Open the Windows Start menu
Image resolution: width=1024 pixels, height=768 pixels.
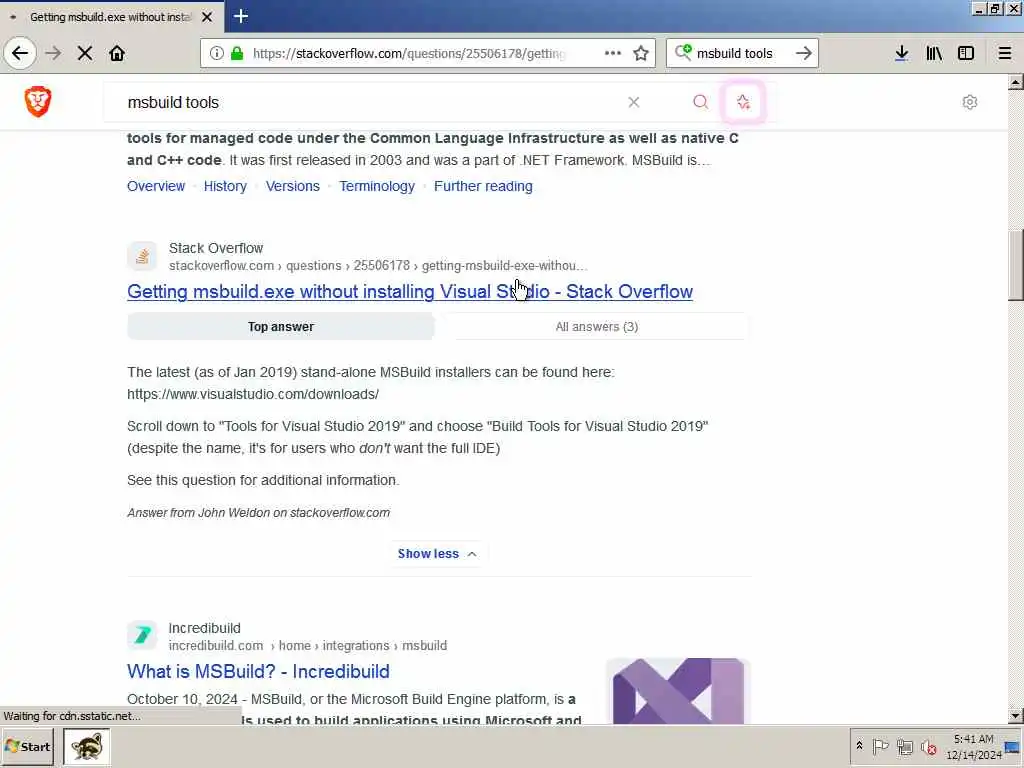pyautogui.click(x=27, y=746)
